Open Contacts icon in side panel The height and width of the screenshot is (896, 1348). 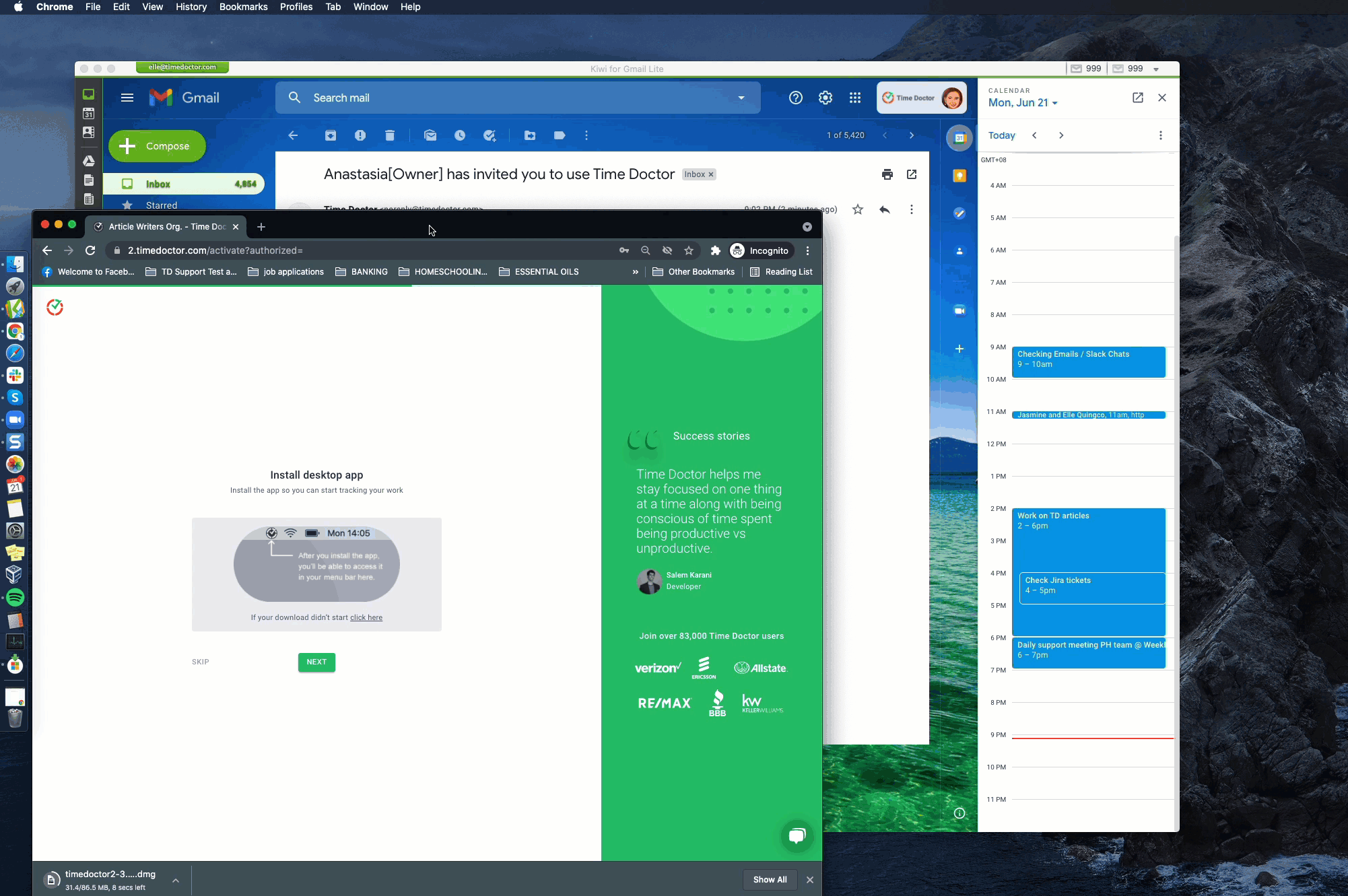959,251
